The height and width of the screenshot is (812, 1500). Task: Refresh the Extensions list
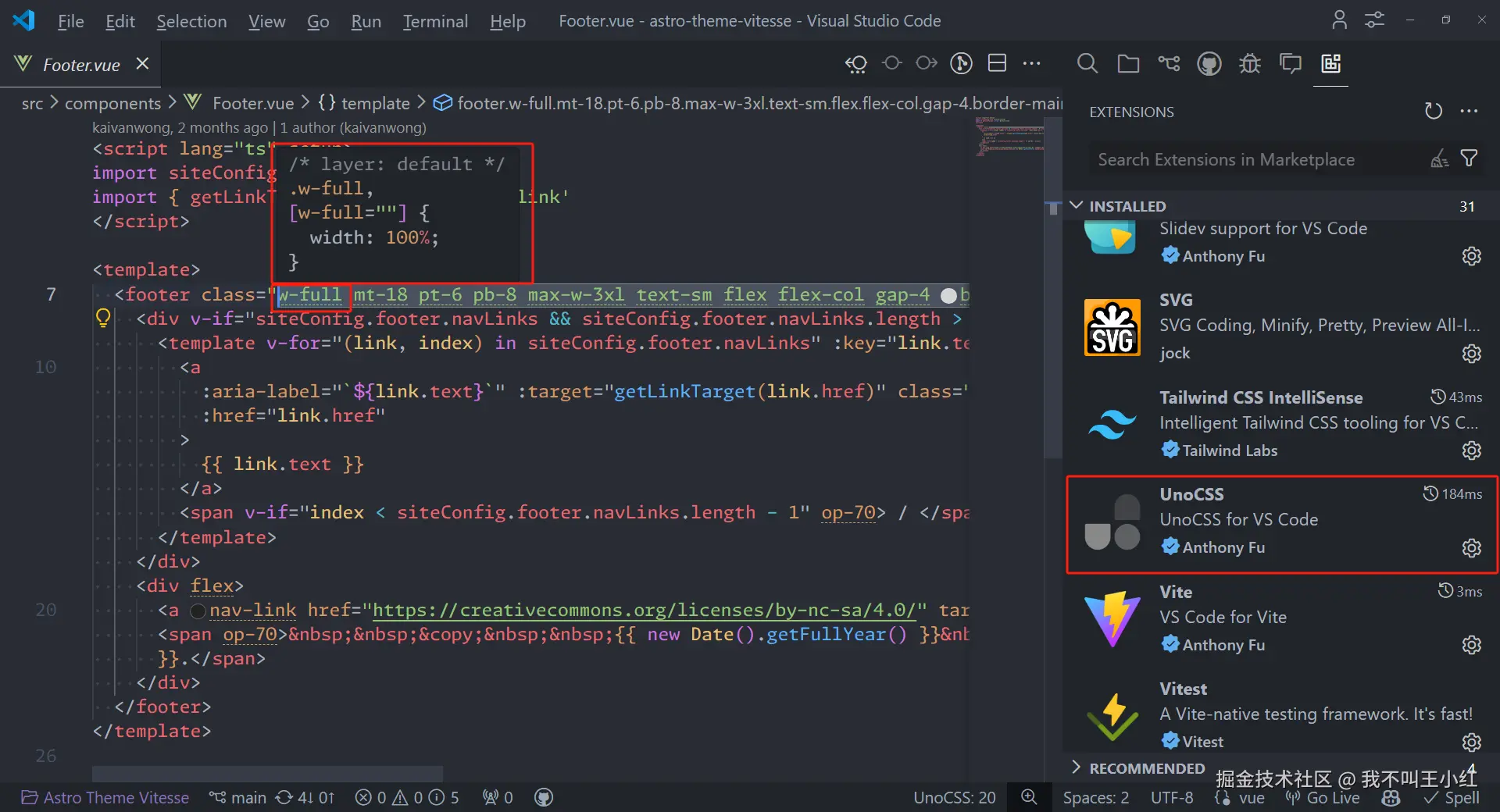(1433, 111)
